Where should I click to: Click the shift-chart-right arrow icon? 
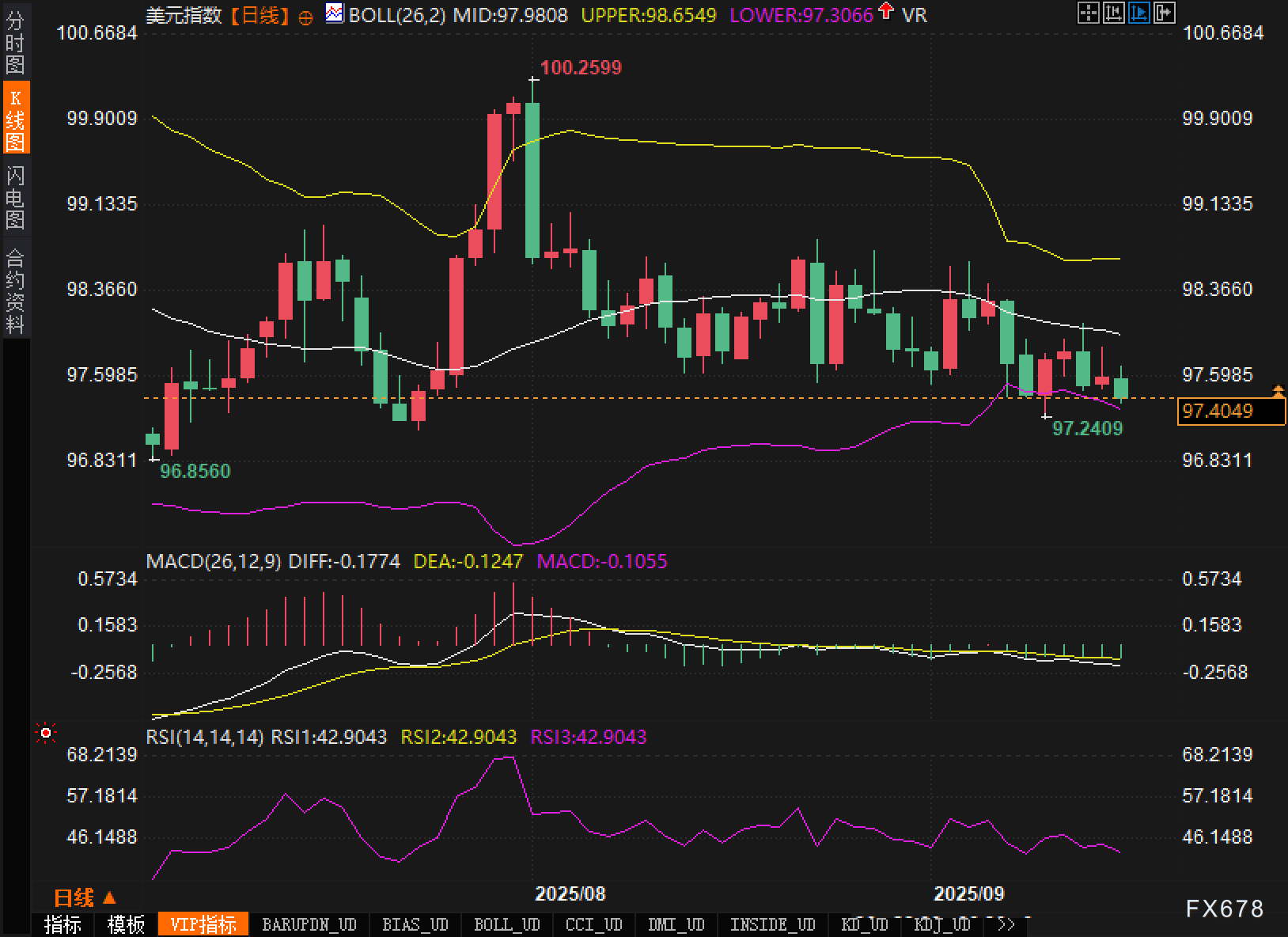point(1165,13)
